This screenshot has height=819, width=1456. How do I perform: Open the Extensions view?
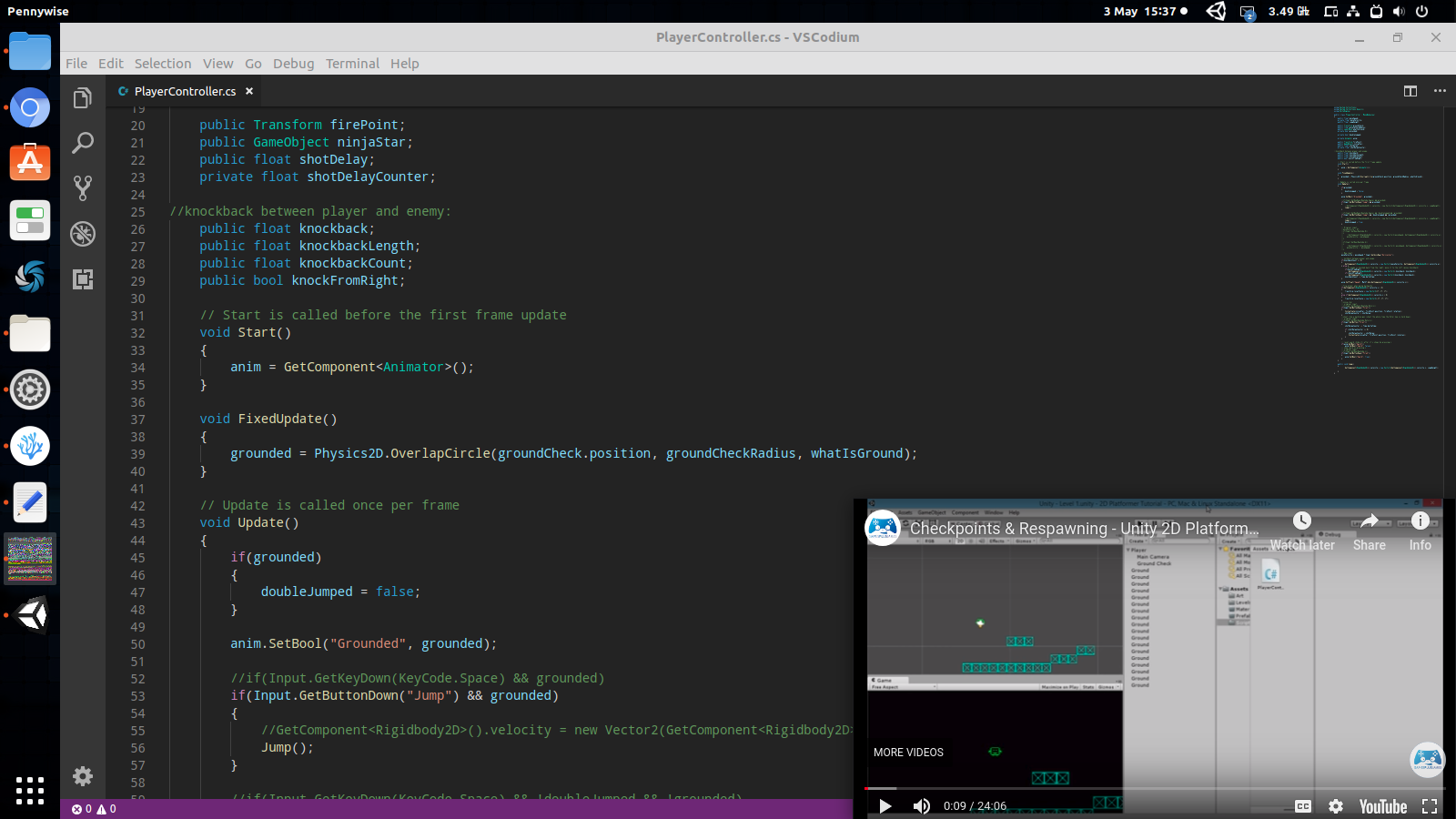83,279
